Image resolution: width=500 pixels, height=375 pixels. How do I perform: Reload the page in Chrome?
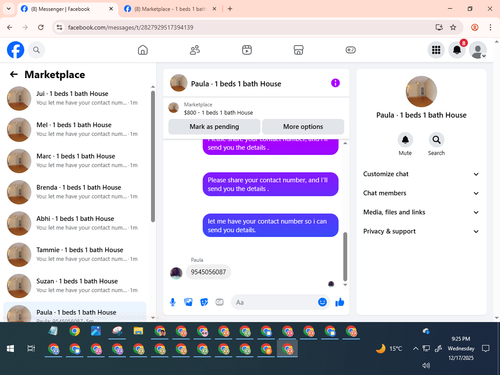(41, 27)
